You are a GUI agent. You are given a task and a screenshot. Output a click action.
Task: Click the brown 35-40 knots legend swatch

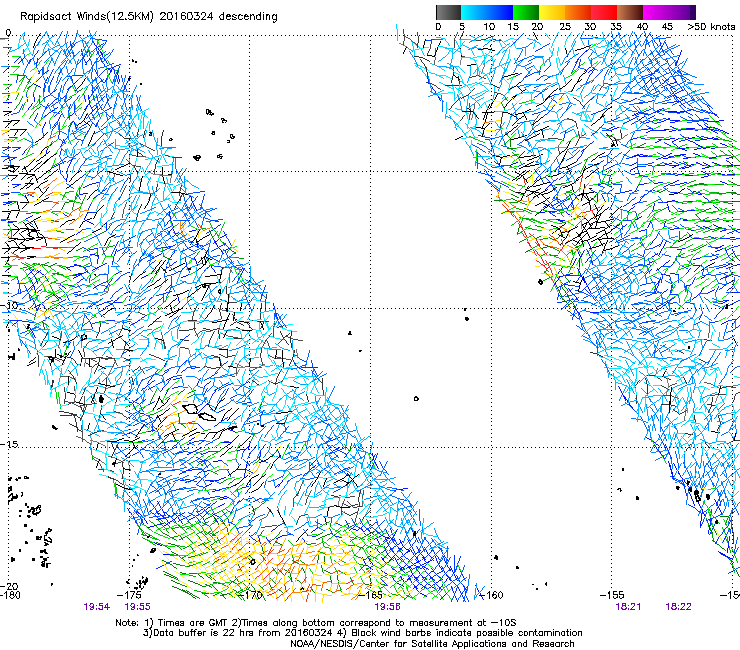pos(630,12)
